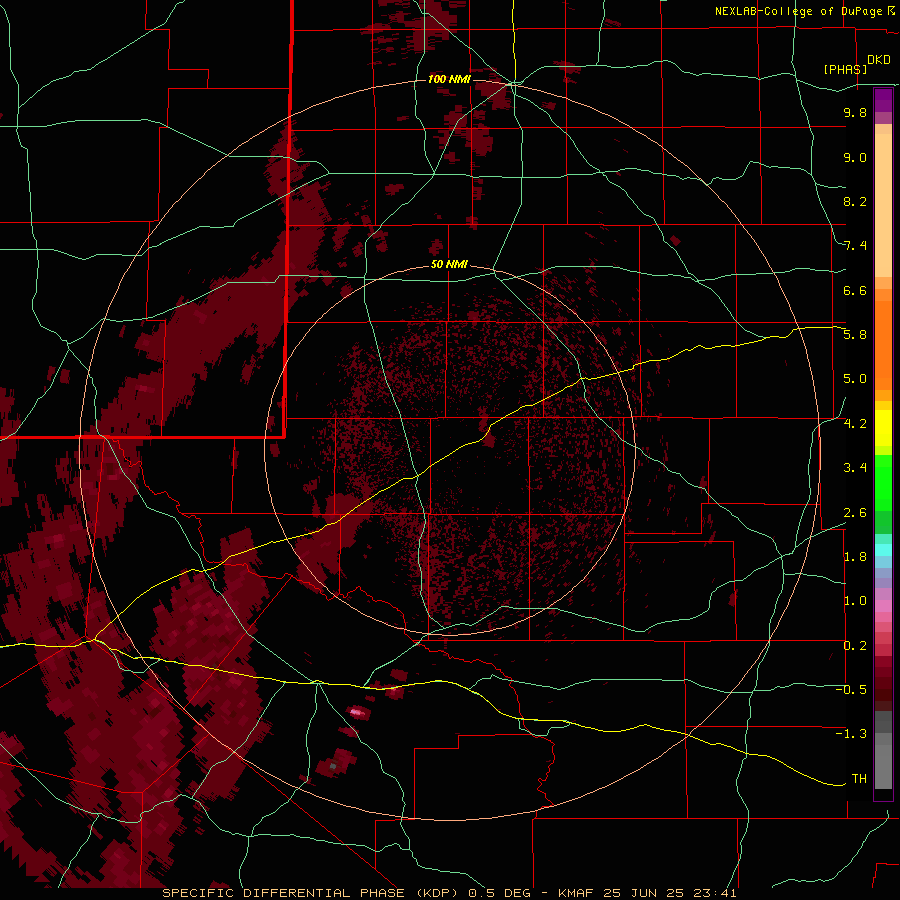
Task: Click the 50 NMI range ring label
Action: (449, 265)
